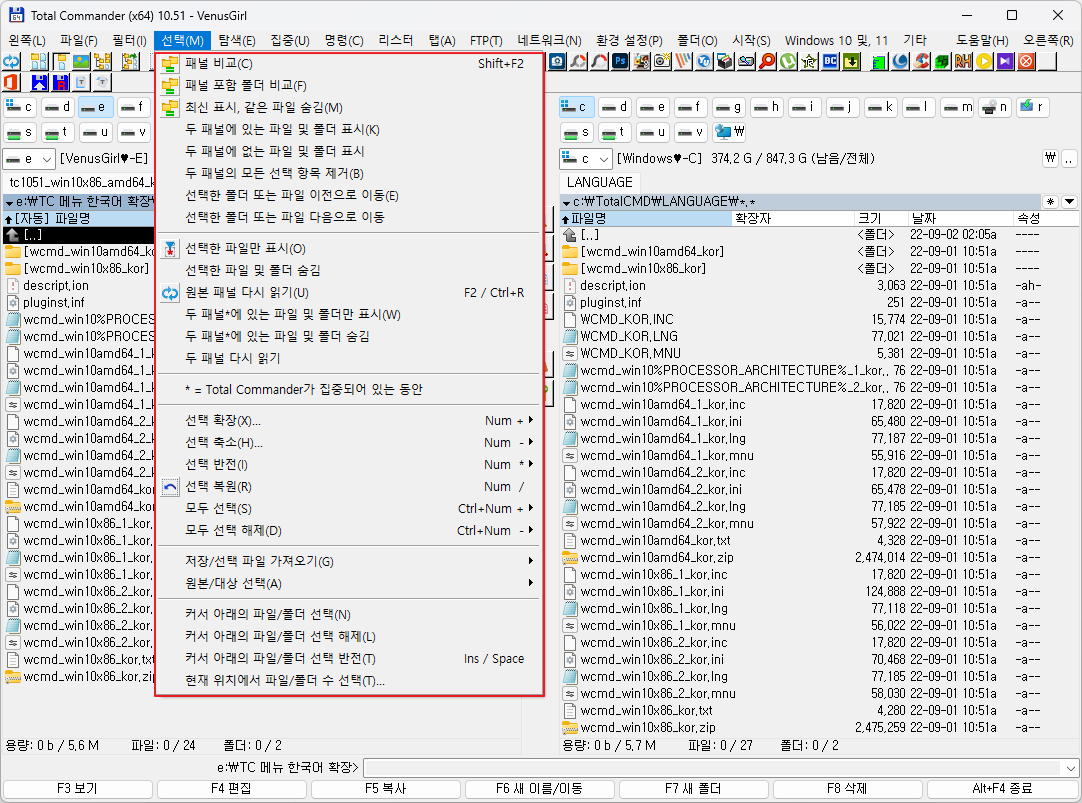Expand 선택 반전(I) submenu
1082x803 pixels.
click(531, 464)
